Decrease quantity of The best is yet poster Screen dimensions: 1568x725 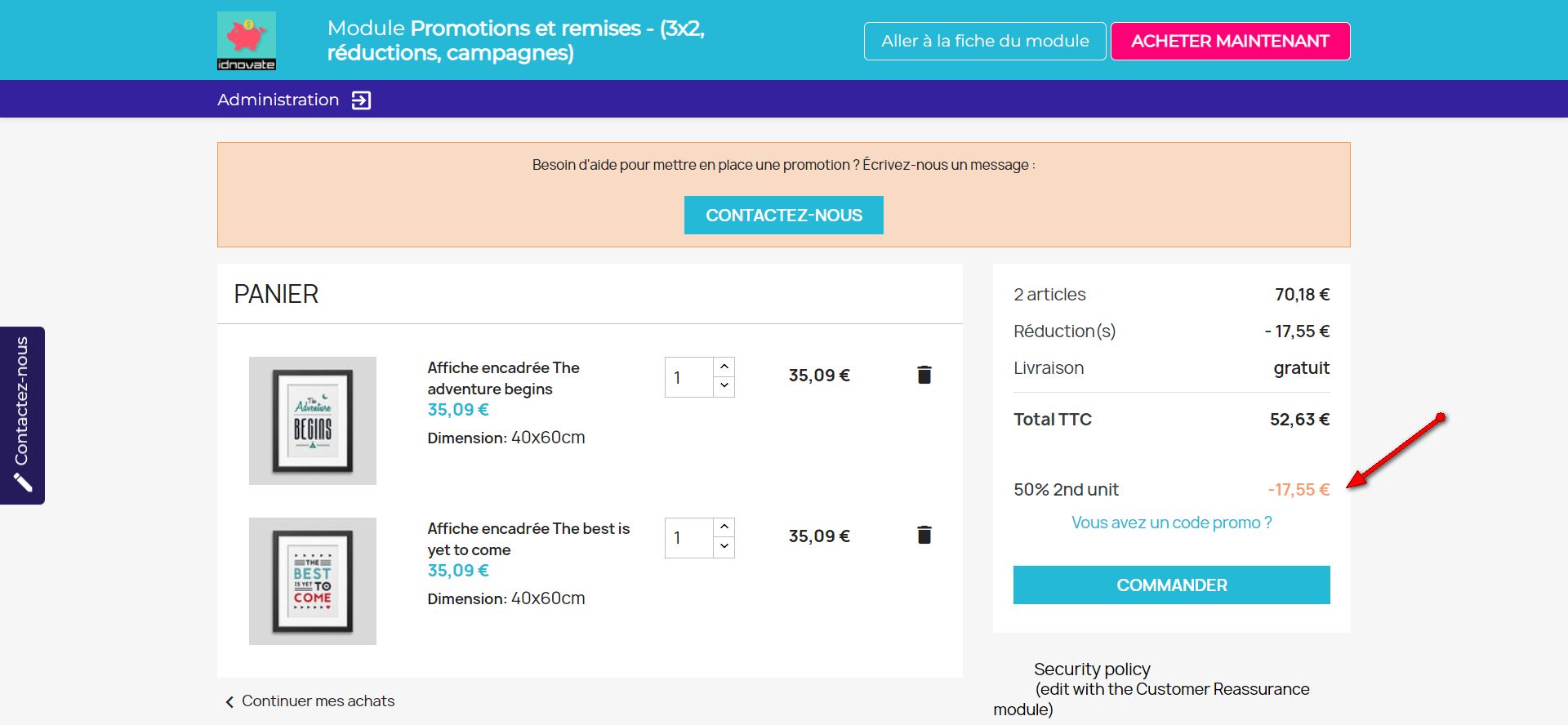[x=724, y=547]
